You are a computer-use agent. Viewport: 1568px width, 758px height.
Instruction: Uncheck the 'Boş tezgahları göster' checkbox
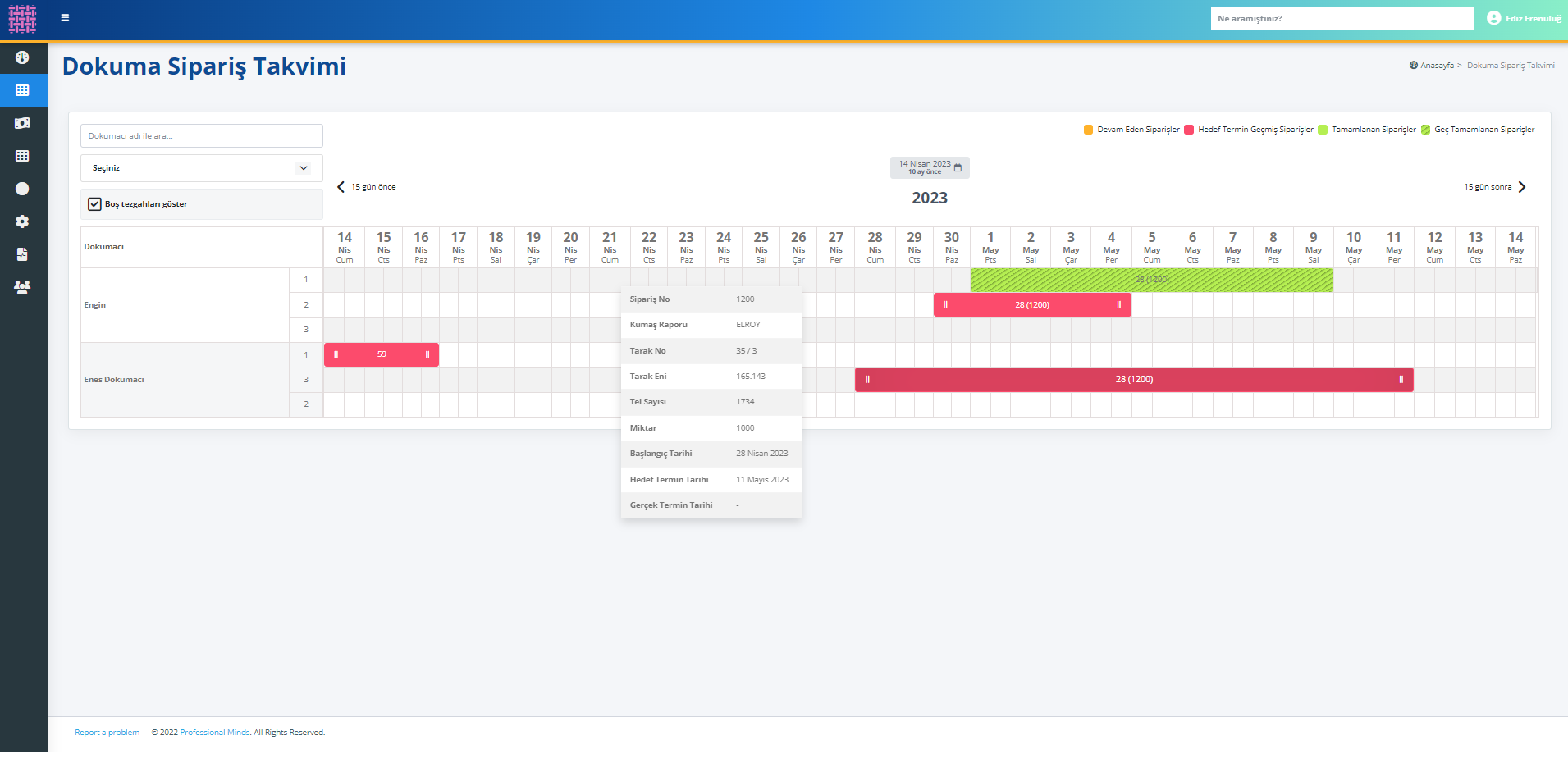(95, 204)
